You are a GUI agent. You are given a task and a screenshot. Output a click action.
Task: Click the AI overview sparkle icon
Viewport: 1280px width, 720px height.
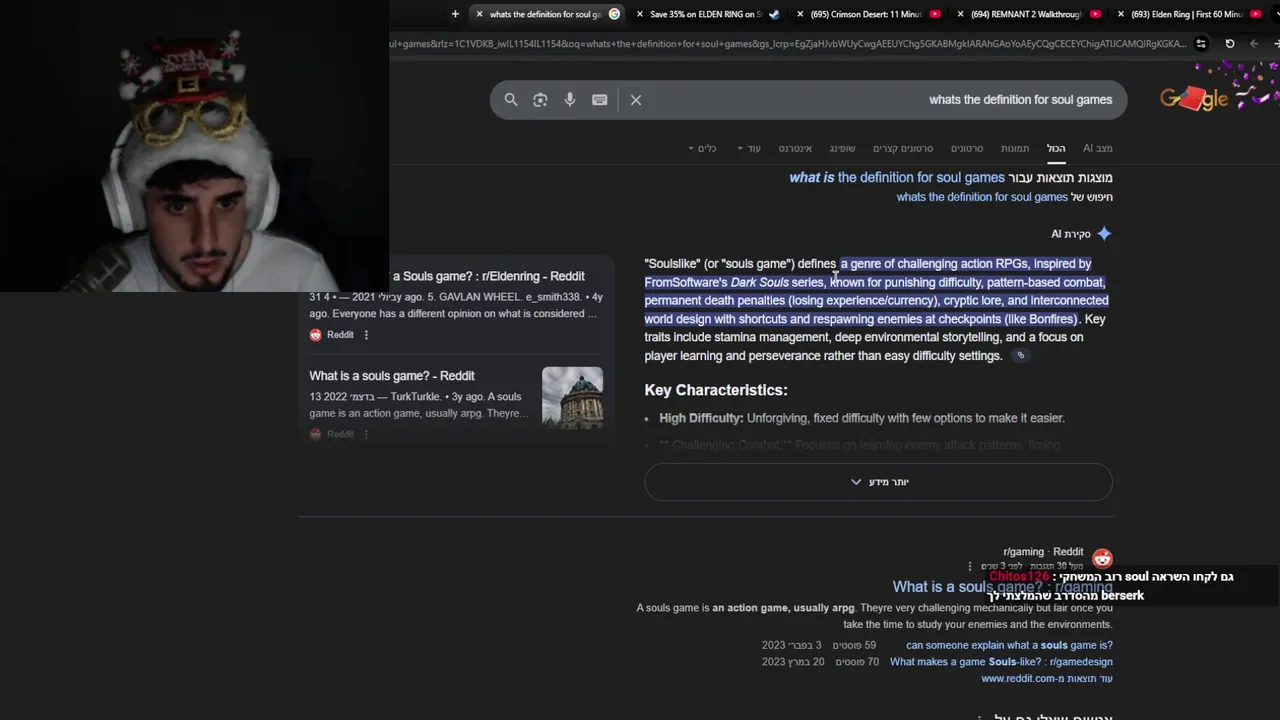[x=1104, y=234]
